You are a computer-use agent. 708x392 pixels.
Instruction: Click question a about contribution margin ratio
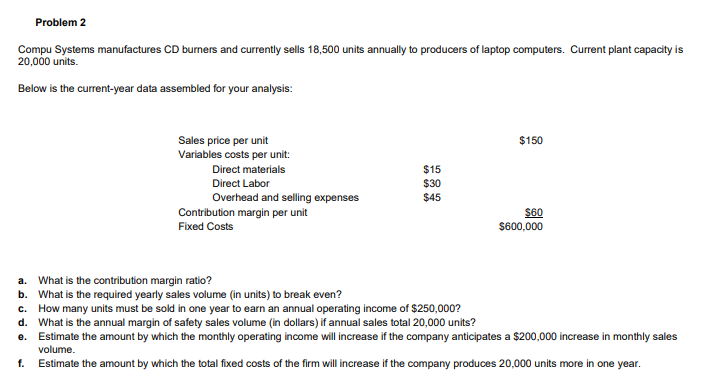pyautogui.click(x=125, y=280)
